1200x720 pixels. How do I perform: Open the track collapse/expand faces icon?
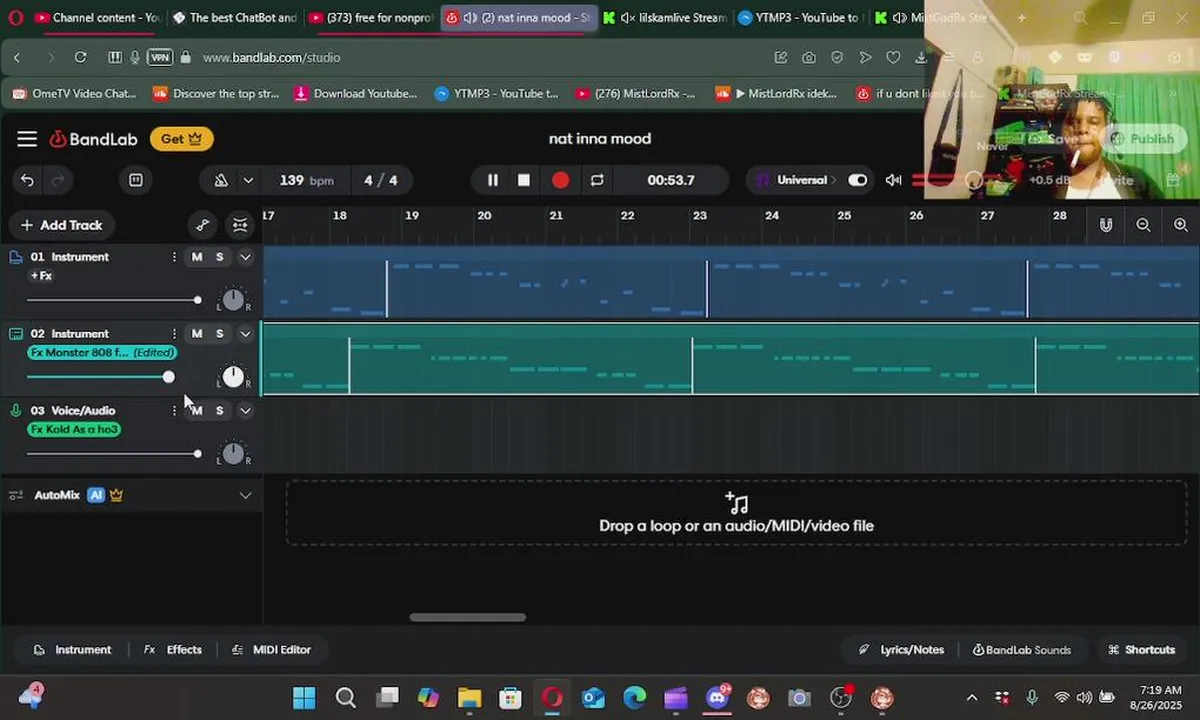point(240,225)
